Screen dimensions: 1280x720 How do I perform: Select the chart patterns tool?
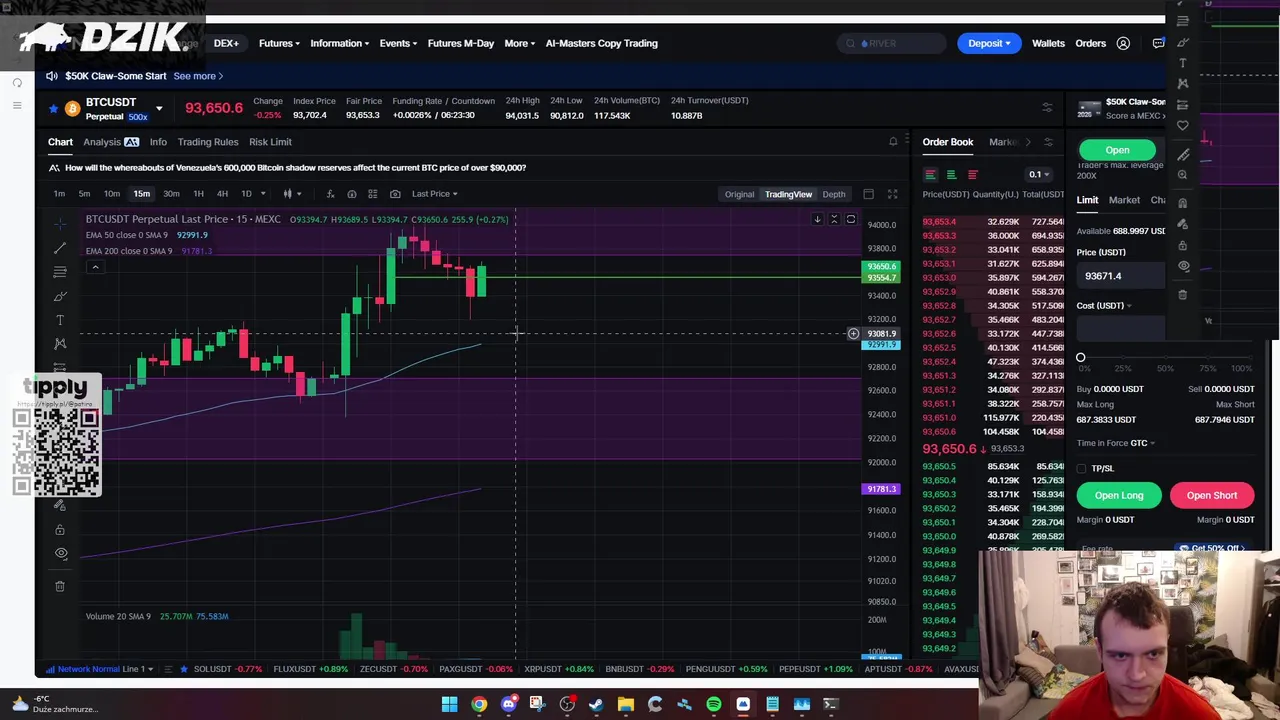(x=60, y=344)
